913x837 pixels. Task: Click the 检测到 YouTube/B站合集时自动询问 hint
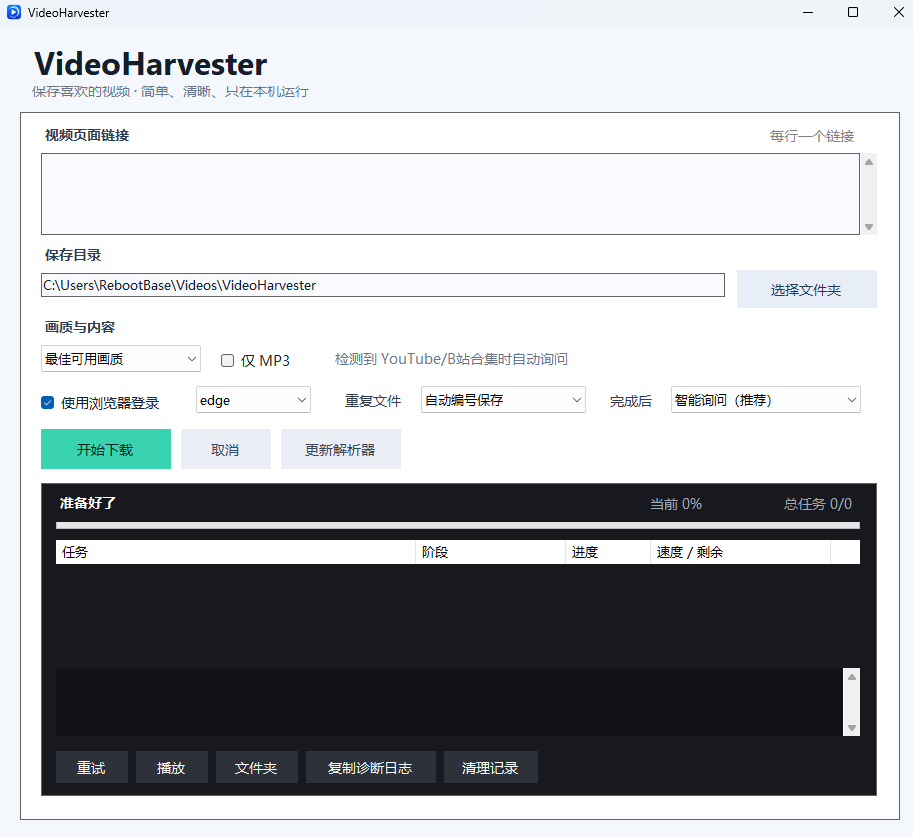[x=451, y=359]
